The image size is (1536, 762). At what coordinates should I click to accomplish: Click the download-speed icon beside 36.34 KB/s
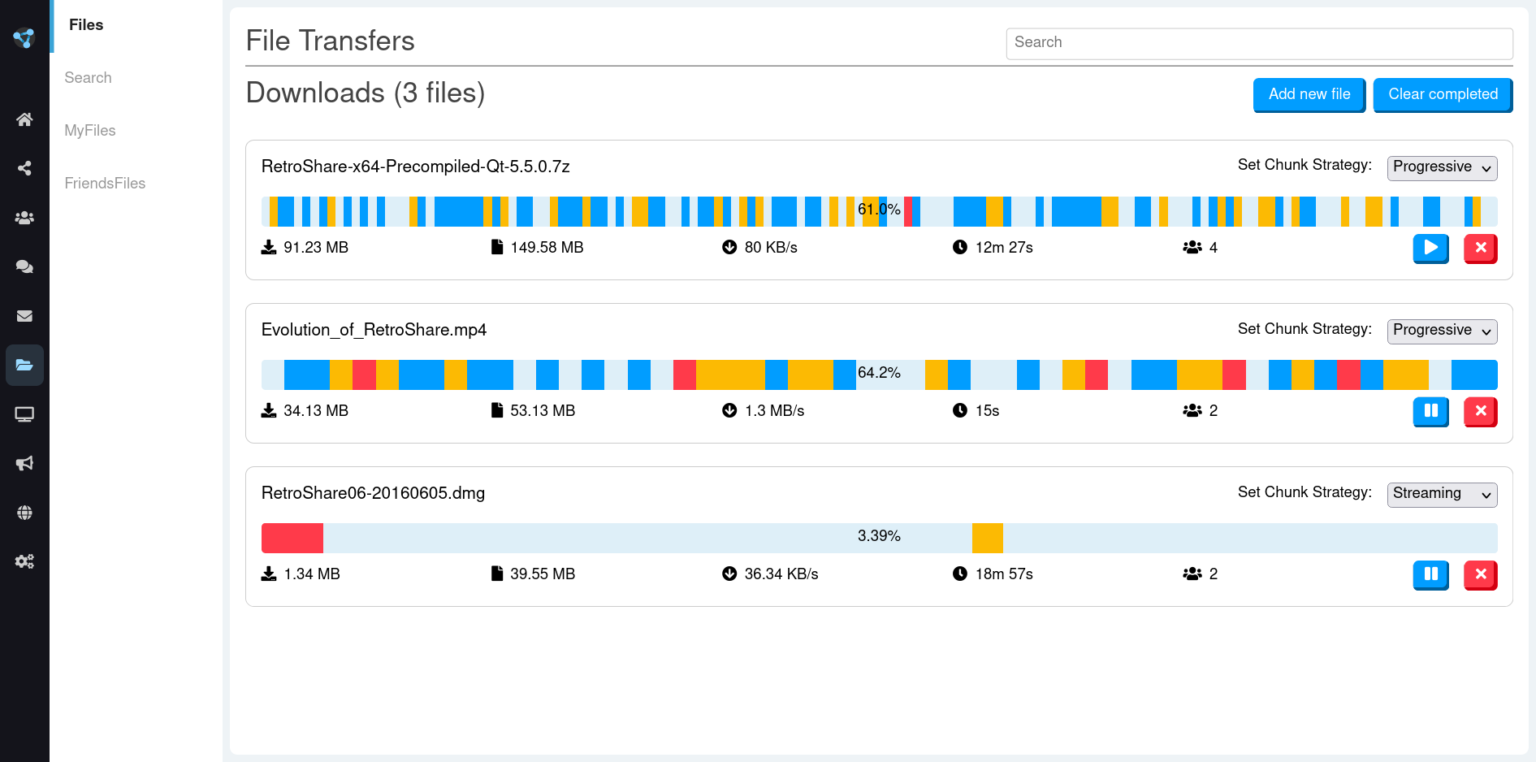[x=729, y=574]
